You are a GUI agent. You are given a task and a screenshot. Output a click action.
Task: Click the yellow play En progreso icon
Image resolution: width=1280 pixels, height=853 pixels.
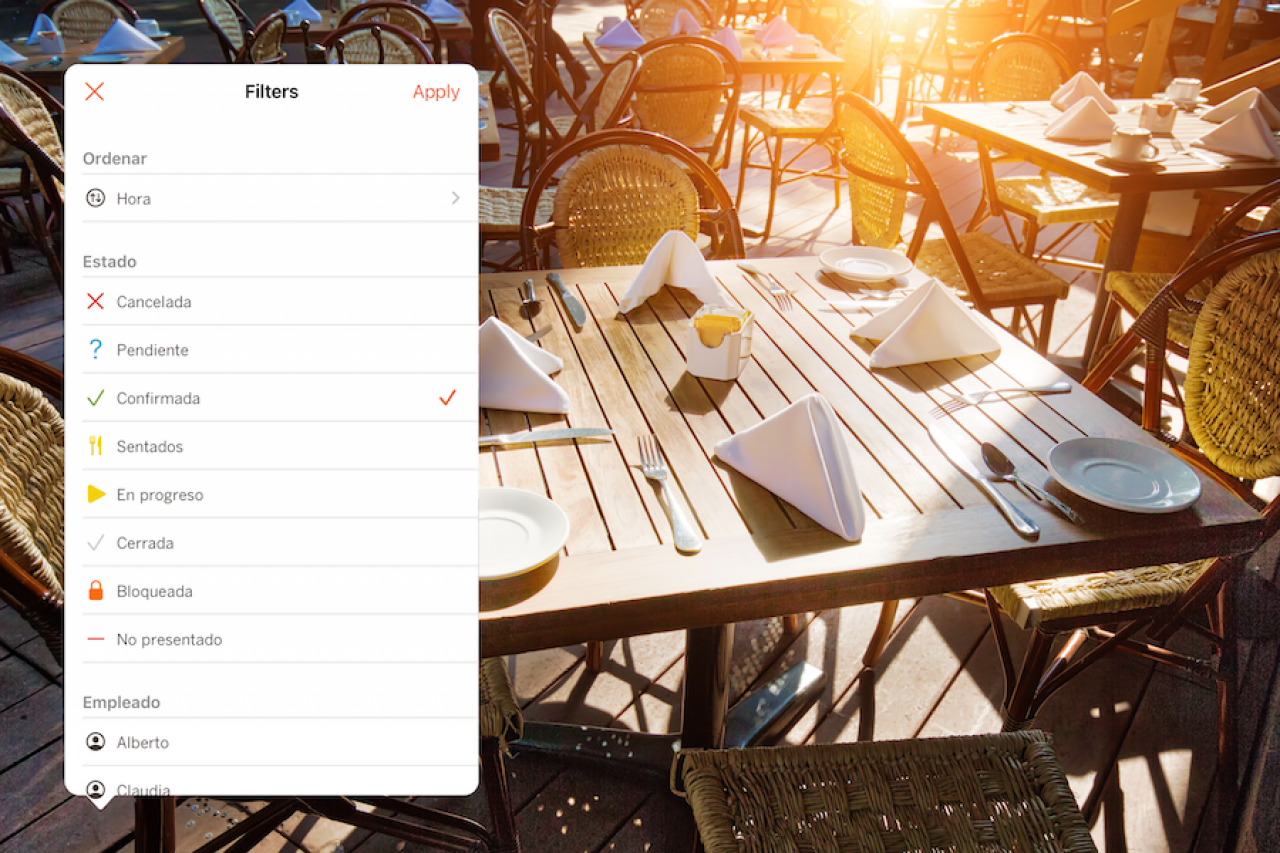coord(96,494)
